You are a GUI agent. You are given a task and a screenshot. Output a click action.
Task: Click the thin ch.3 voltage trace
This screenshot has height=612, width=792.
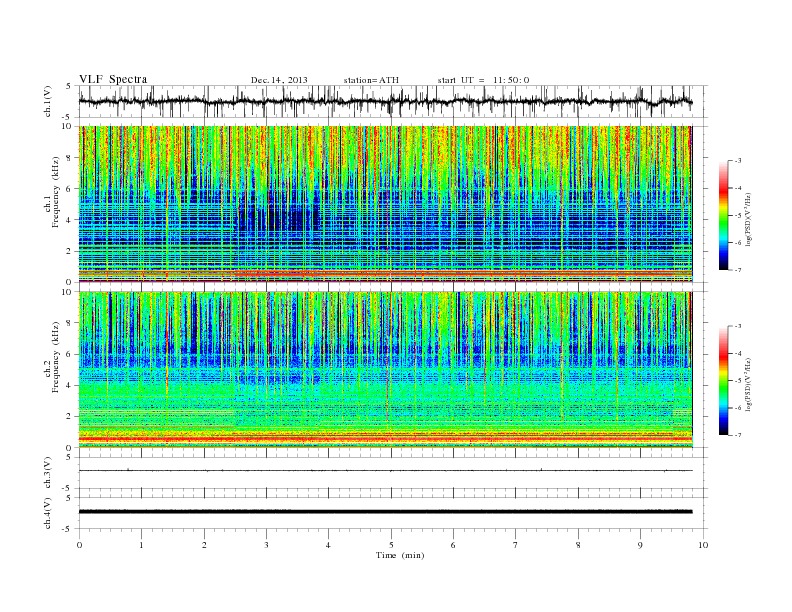pos(386,471)
